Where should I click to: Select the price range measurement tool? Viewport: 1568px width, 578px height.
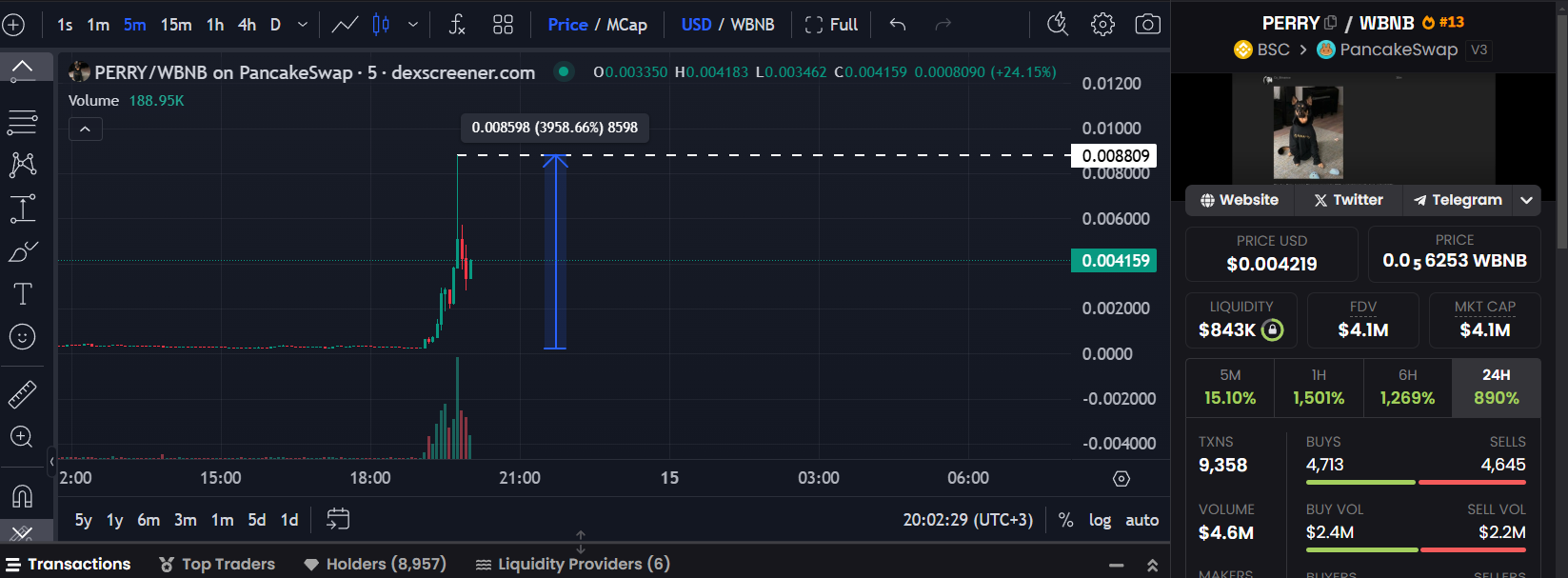click(22, 209)
